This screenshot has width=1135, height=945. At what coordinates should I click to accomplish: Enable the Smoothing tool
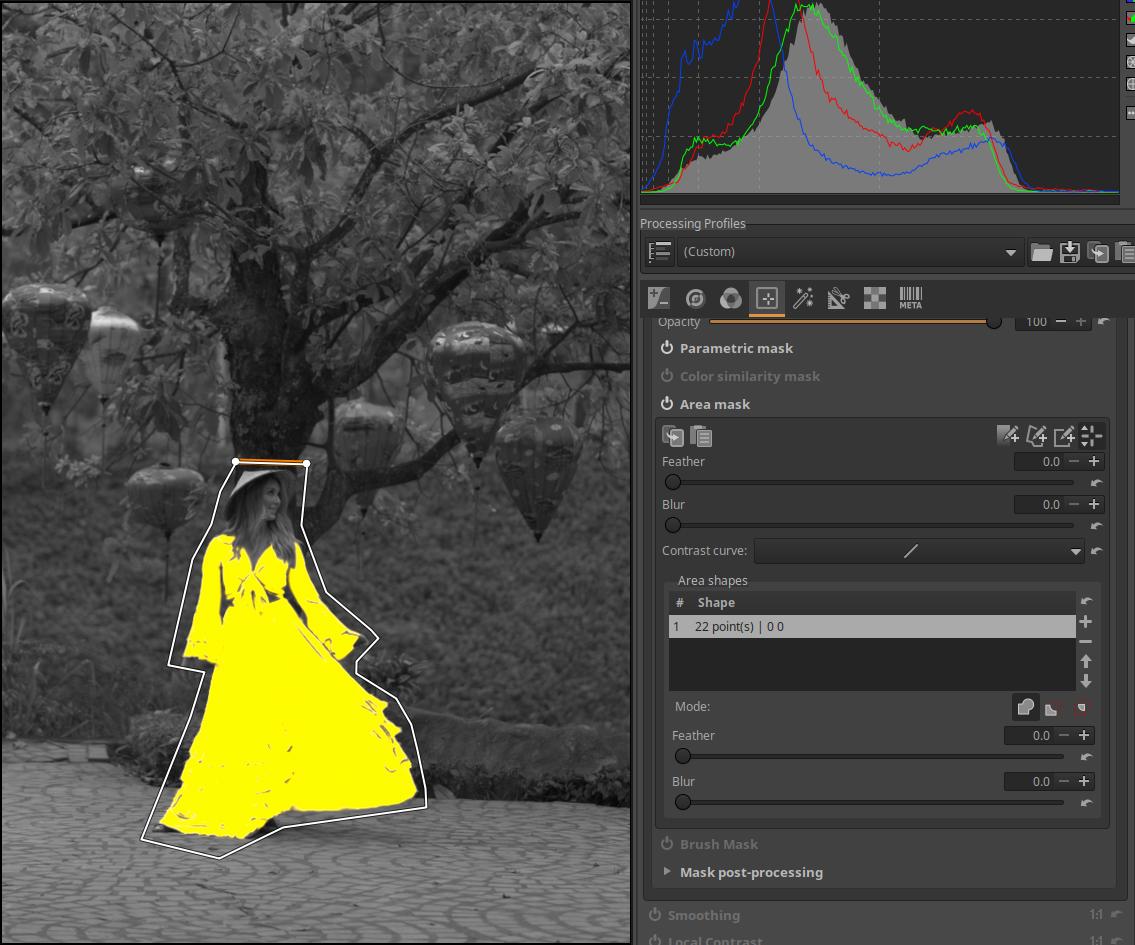coord(655,915)
